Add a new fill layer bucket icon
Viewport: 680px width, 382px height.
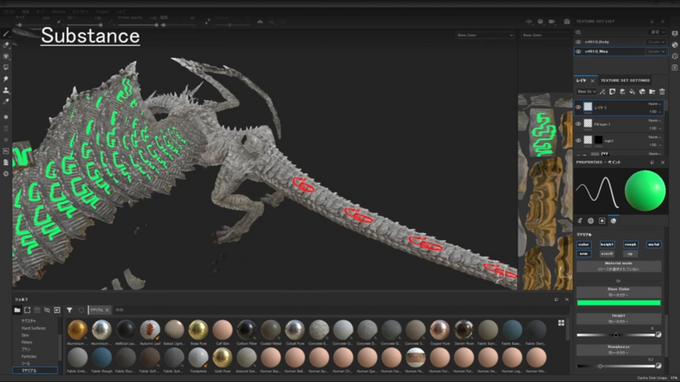[632, 91]
